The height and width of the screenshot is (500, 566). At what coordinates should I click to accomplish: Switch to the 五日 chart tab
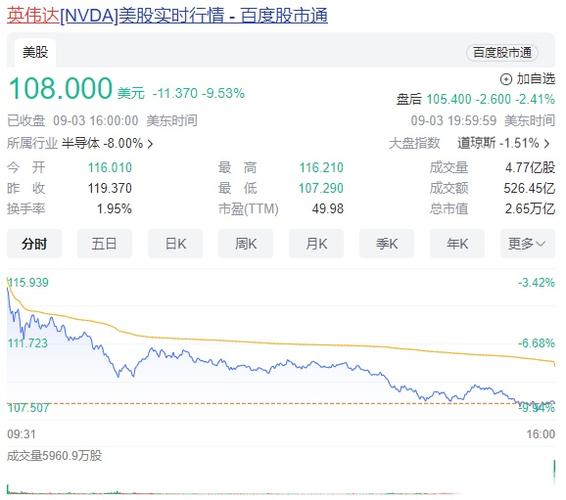click(x=104, y=244)
